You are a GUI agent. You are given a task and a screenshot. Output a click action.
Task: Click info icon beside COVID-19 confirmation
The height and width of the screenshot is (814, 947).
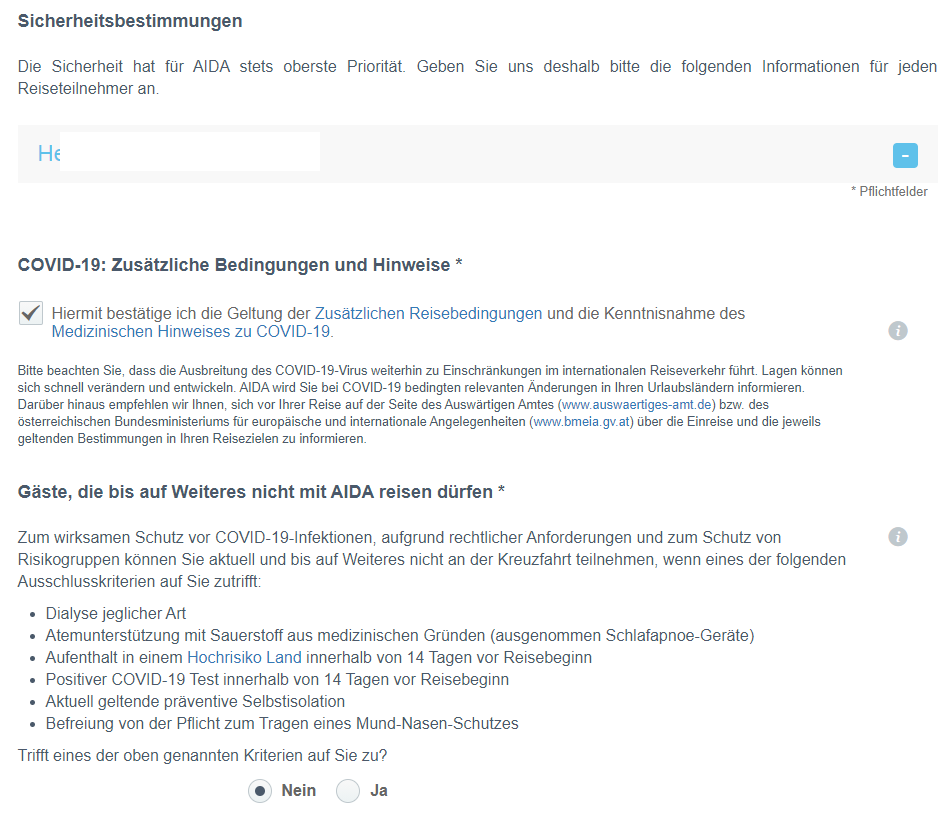(x=897, y=331)
